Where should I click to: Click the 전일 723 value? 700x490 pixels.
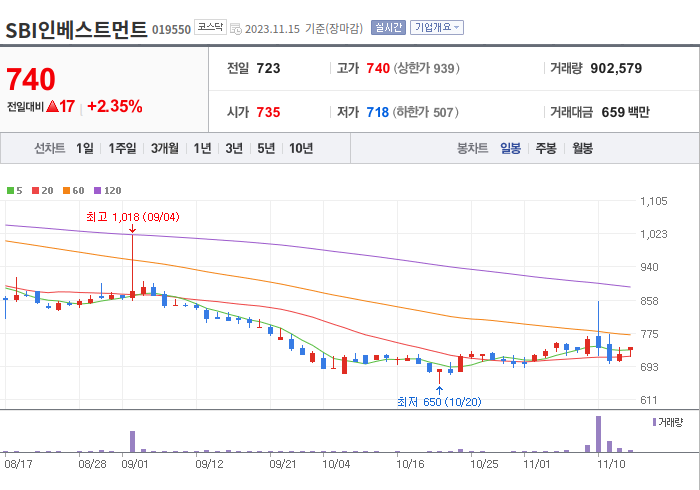pyautogui.click(x=268, y=68)
